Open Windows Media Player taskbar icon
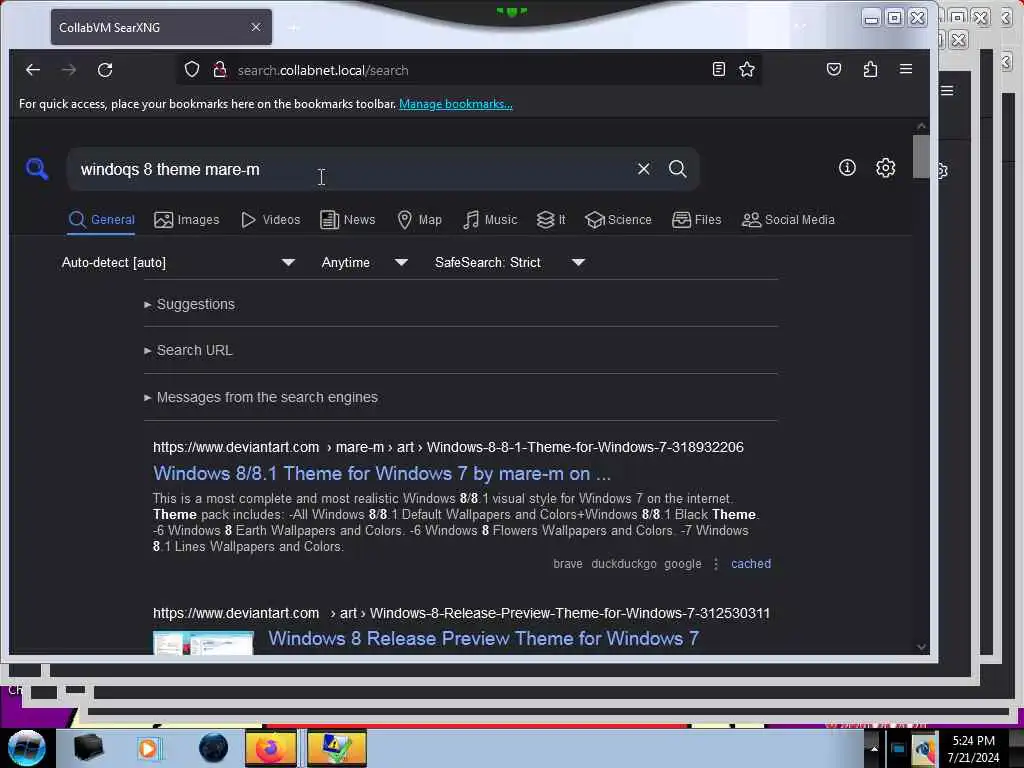The width and height of the screenshot is (1024, 768). 148,748
